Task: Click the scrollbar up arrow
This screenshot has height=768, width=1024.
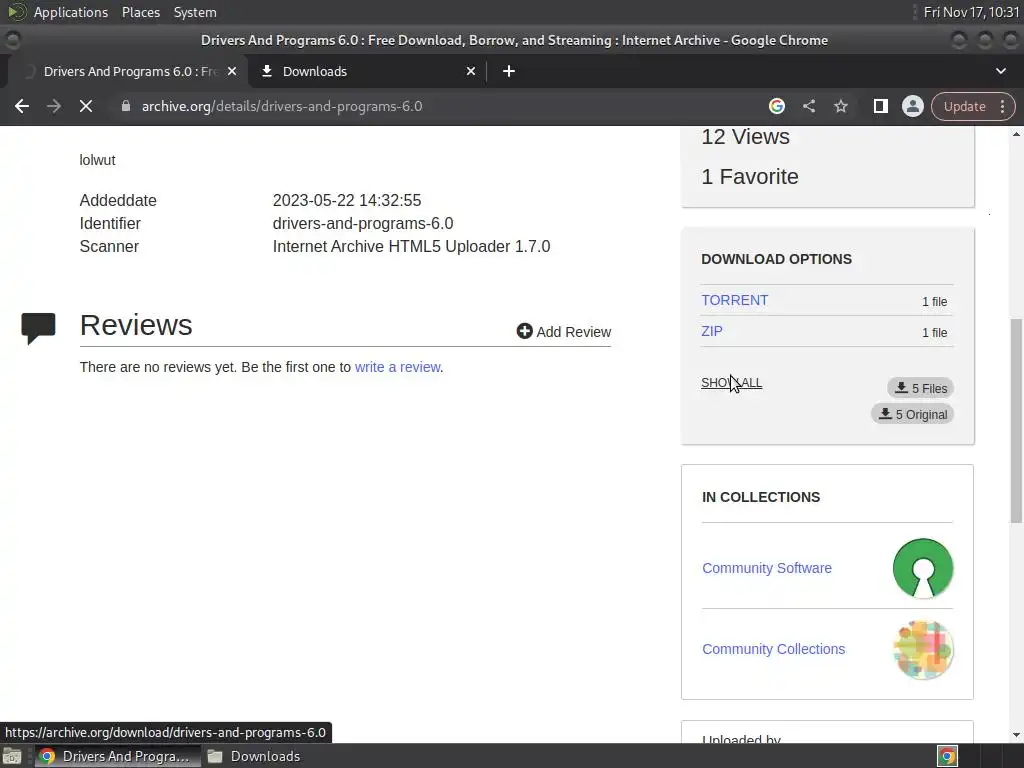Action: click(x=1016, y=134)
